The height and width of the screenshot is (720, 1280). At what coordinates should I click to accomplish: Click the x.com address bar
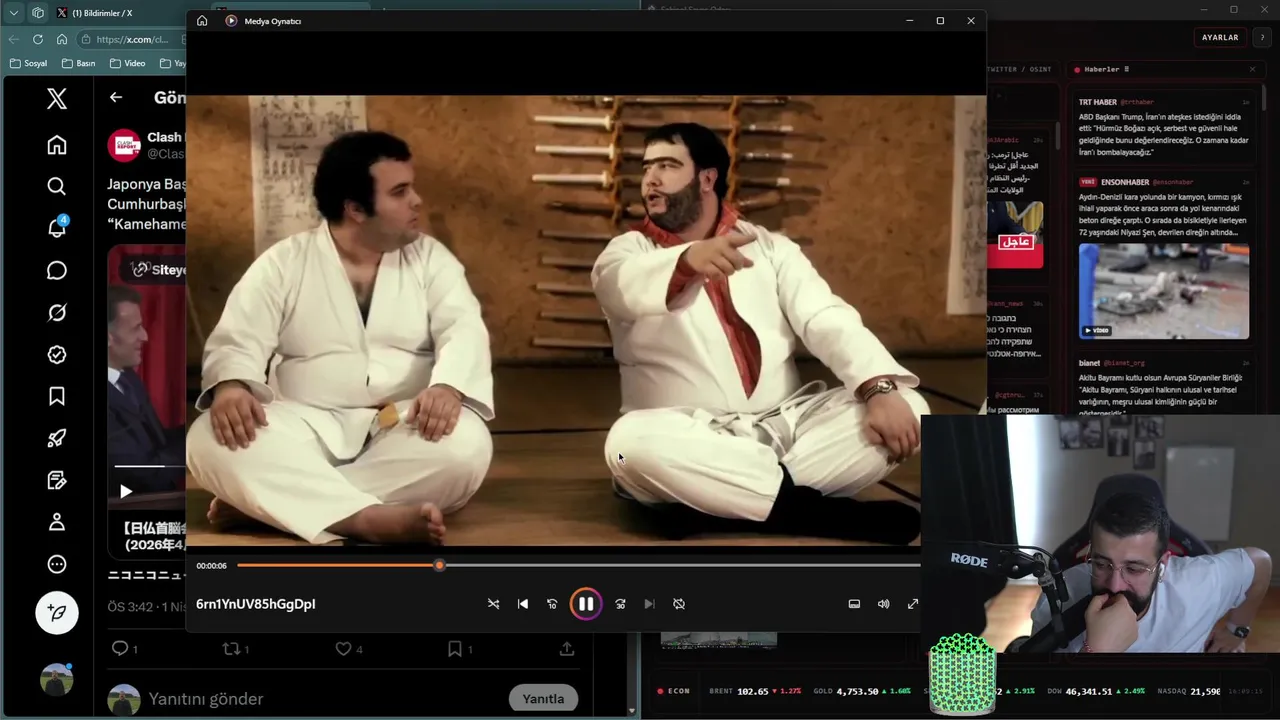pos(132,39)
